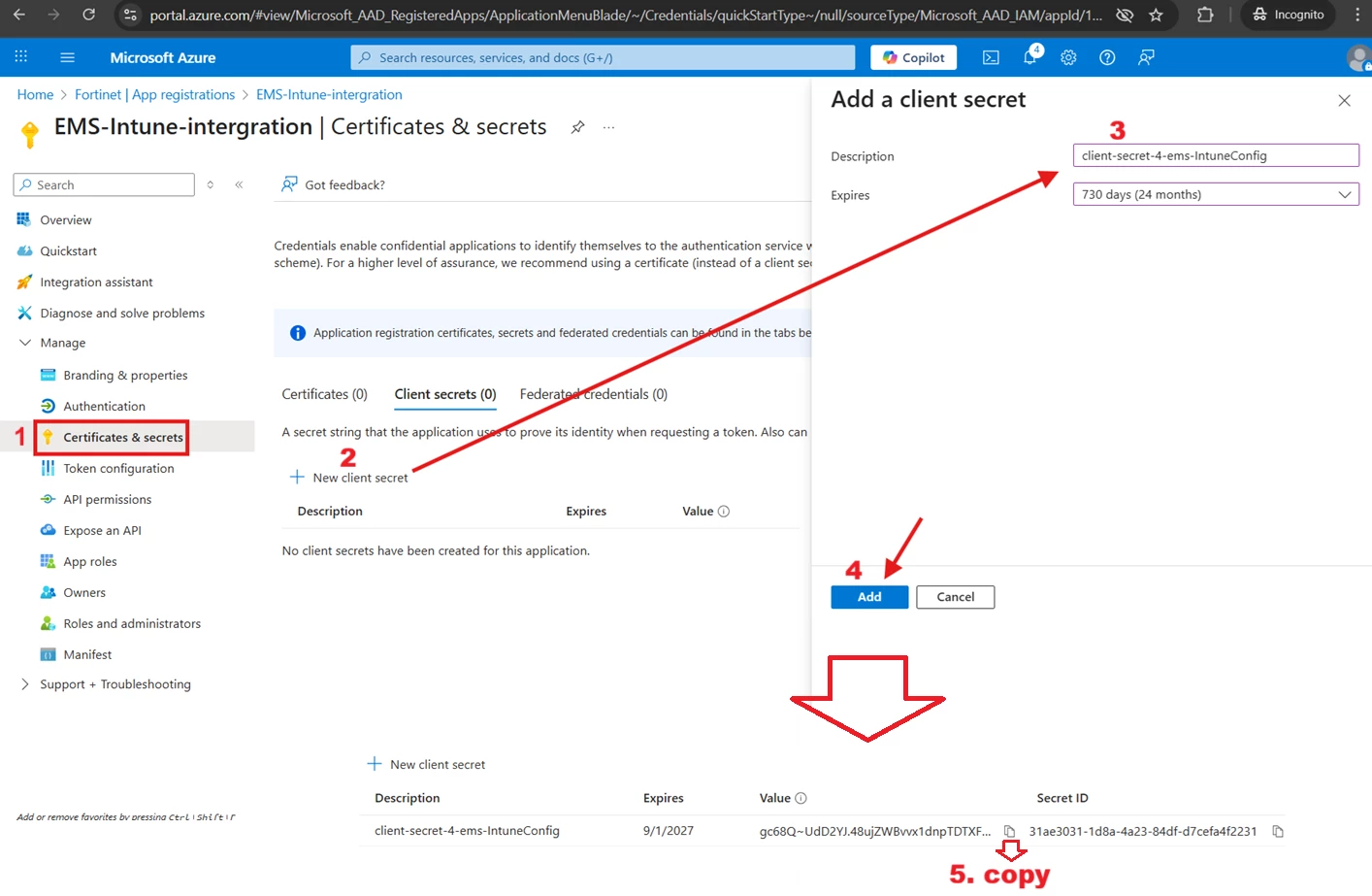This screenshot has height=896, width=1372.
Task: Click the info icon in the blue banner
Action: tap(298, 333)
